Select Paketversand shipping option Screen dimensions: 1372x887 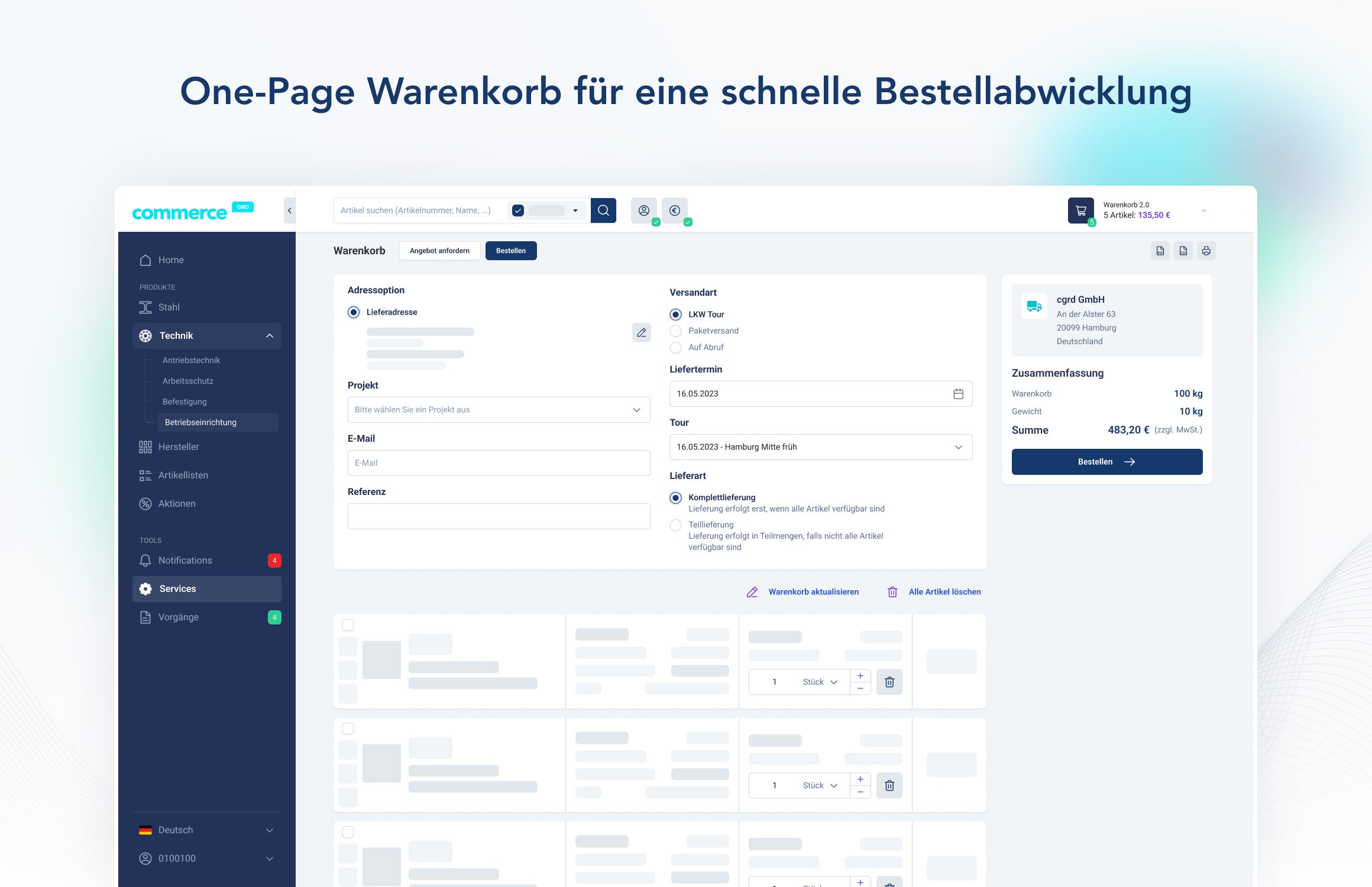676,331
